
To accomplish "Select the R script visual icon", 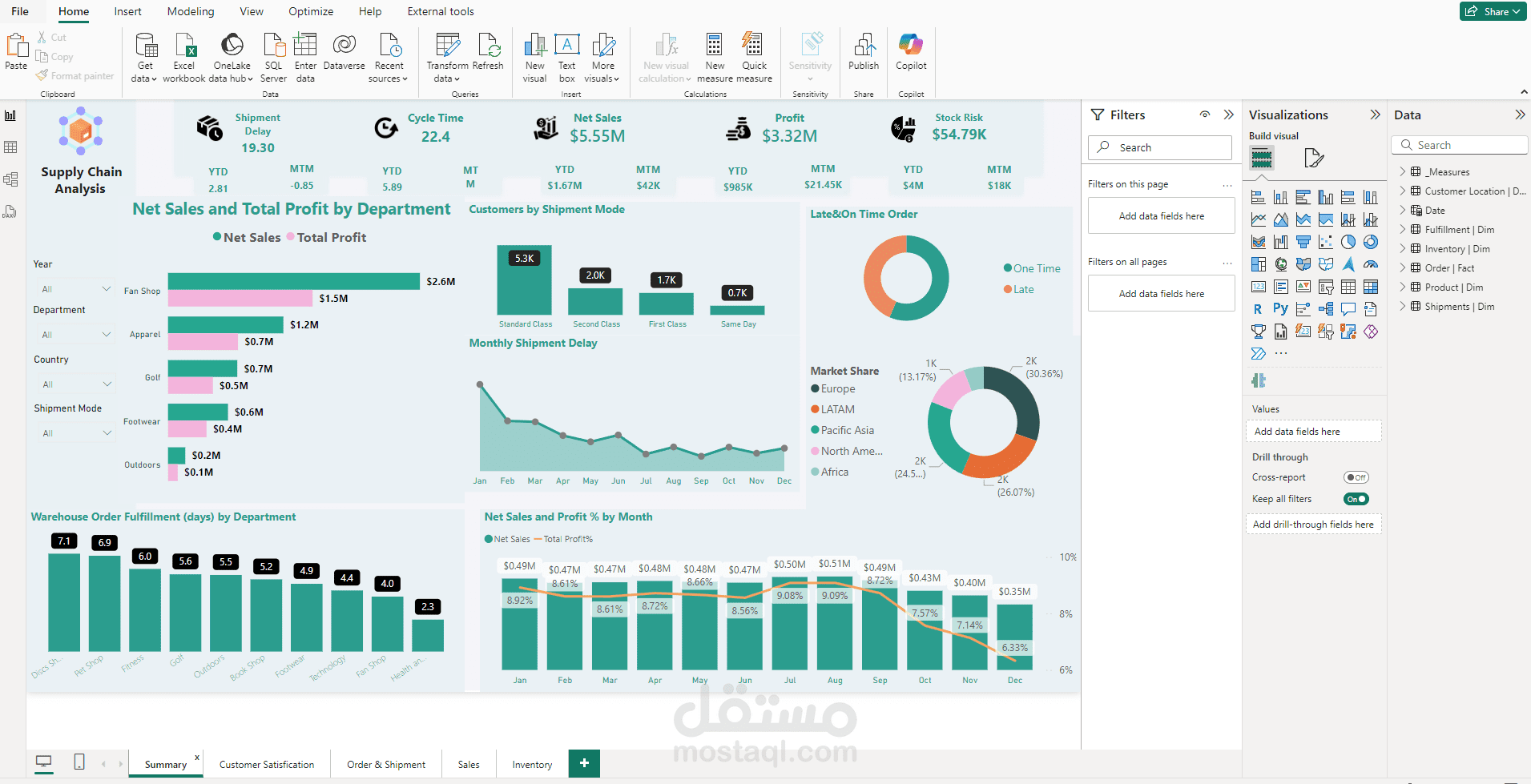I will click(x=1258, y=308).
